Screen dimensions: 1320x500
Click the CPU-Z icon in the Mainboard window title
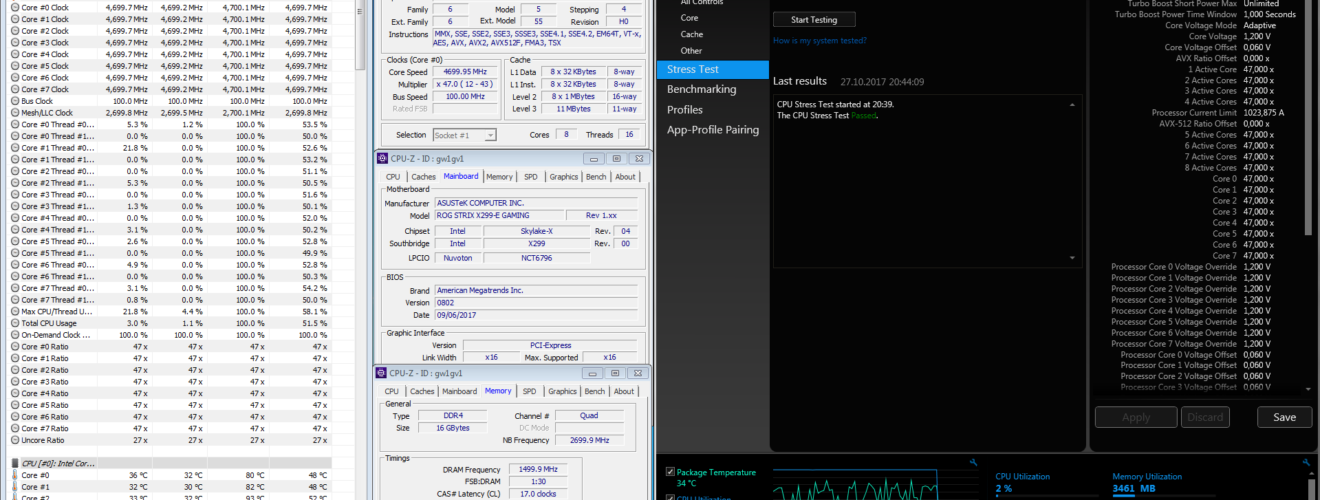(x=383, y=158)
